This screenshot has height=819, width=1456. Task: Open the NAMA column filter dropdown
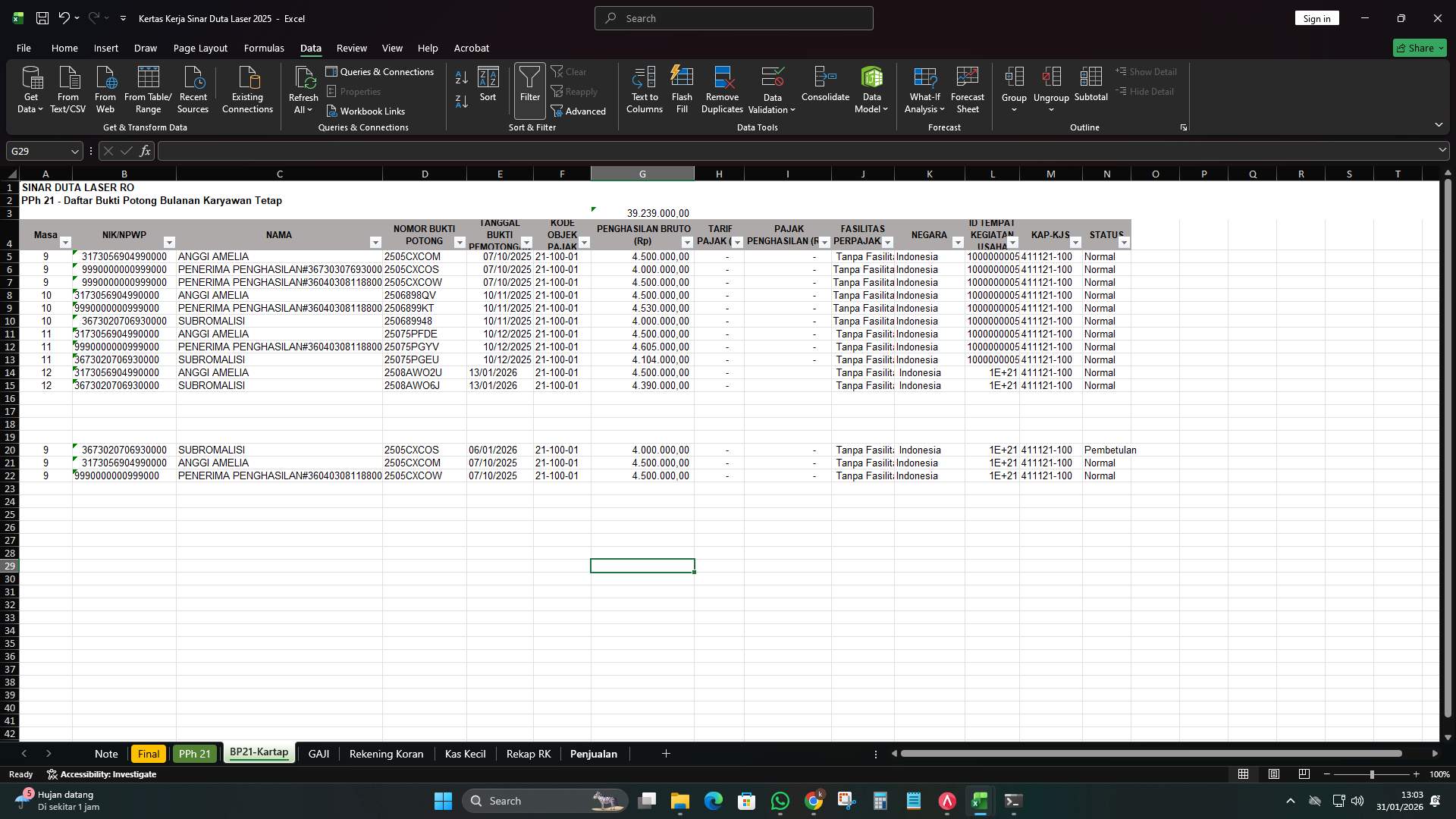pyautogui.click(x=375, y=243)
